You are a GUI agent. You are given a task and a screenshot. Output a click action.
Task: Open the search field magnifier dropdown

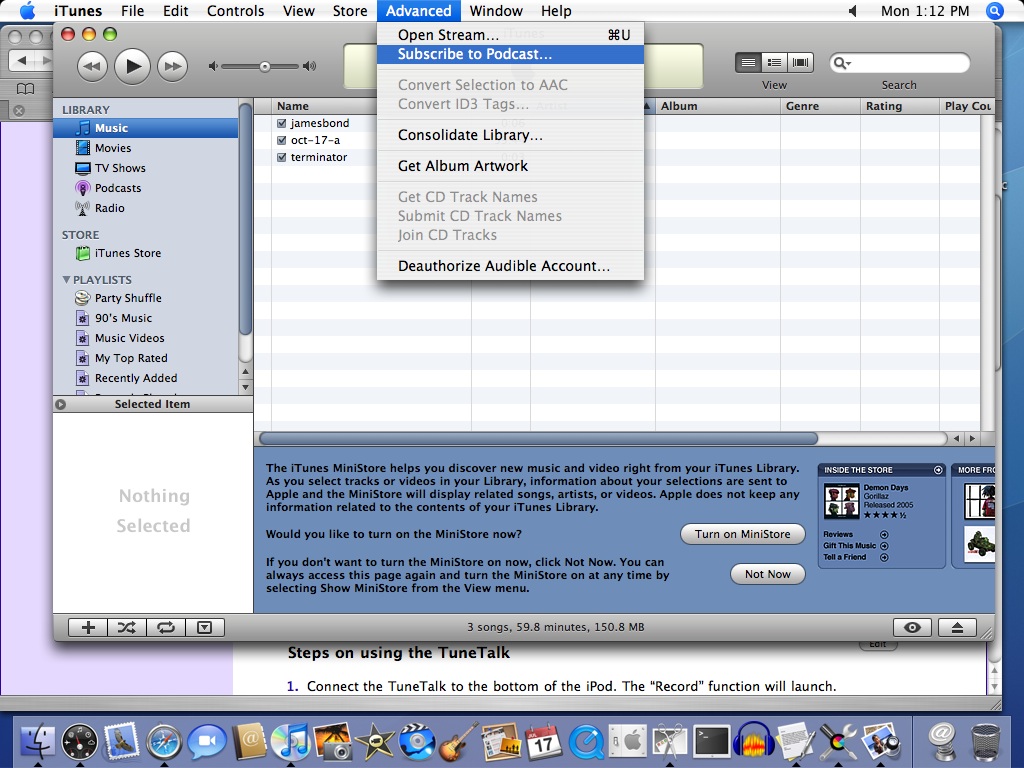pyautogui.click(x=842, y=63)
